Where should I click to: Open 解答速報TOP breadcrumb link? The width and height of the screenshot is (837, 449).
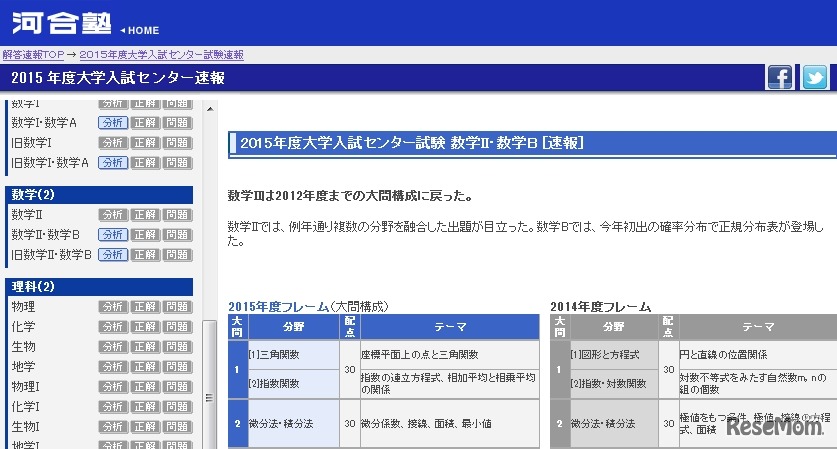coord(33,54)
